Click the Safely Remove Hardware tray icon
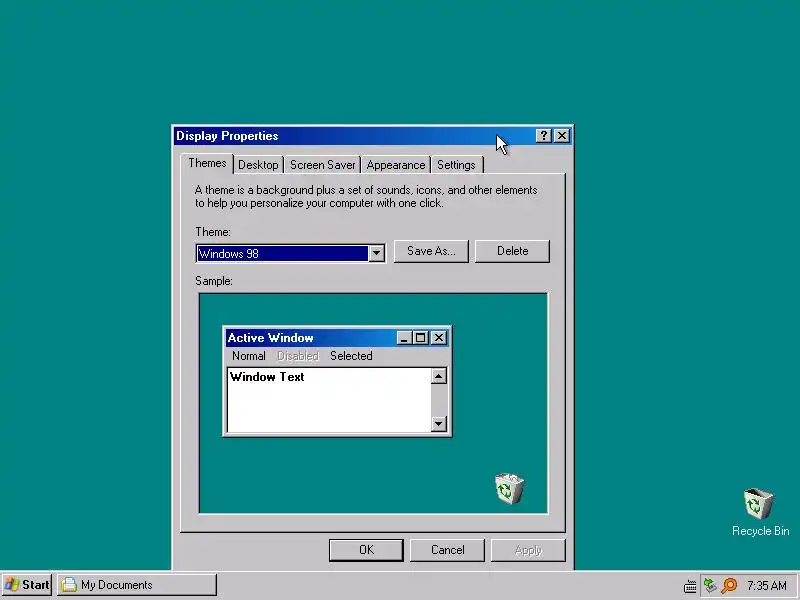800x600 pixels. pyautogui.click(x=710, y=585)
